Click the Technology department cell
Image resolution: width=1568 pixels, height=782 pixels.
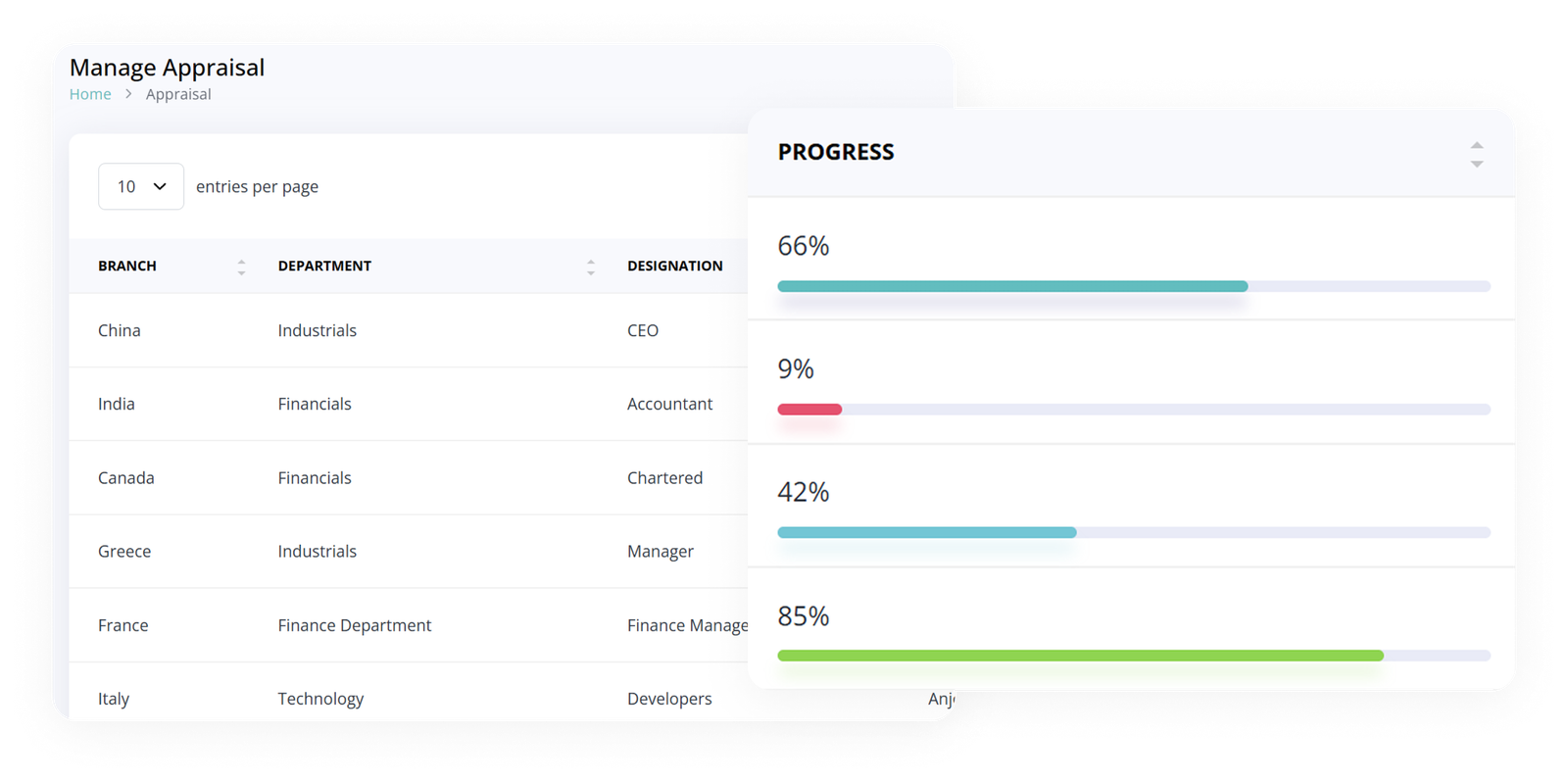pos(320,699)
